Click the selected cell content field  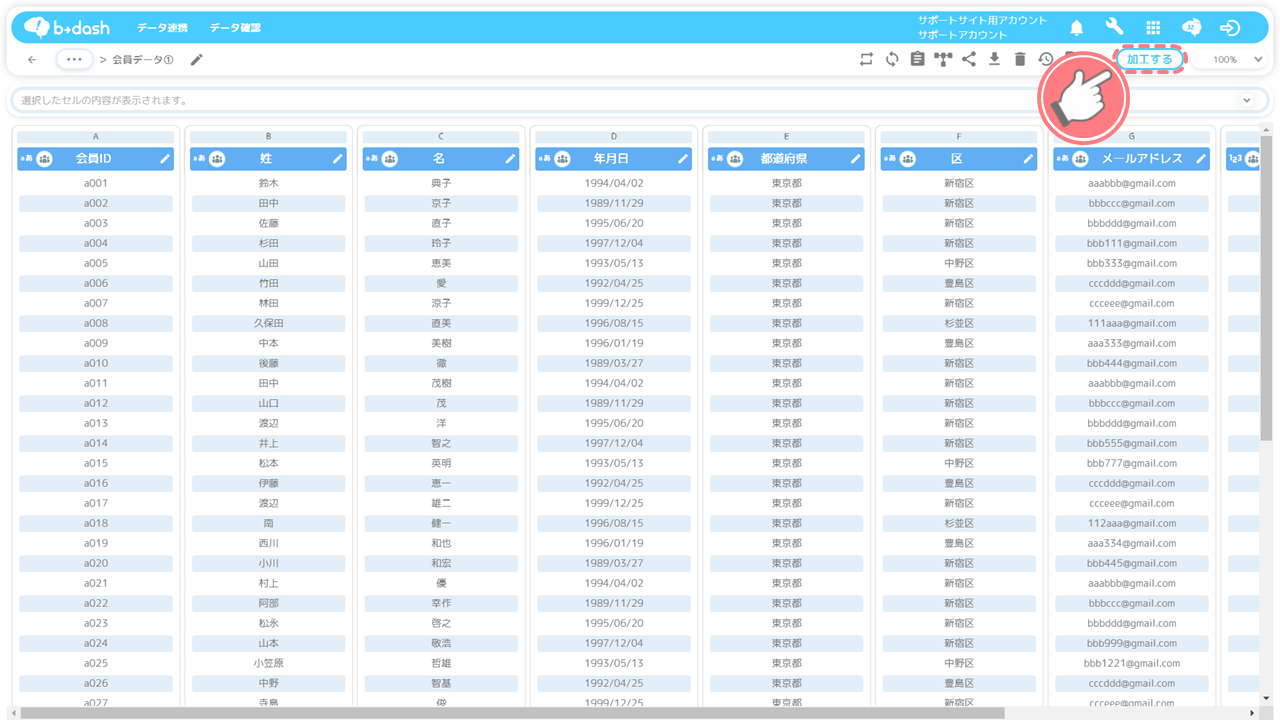pyautogui.click(x=640, y=100)
